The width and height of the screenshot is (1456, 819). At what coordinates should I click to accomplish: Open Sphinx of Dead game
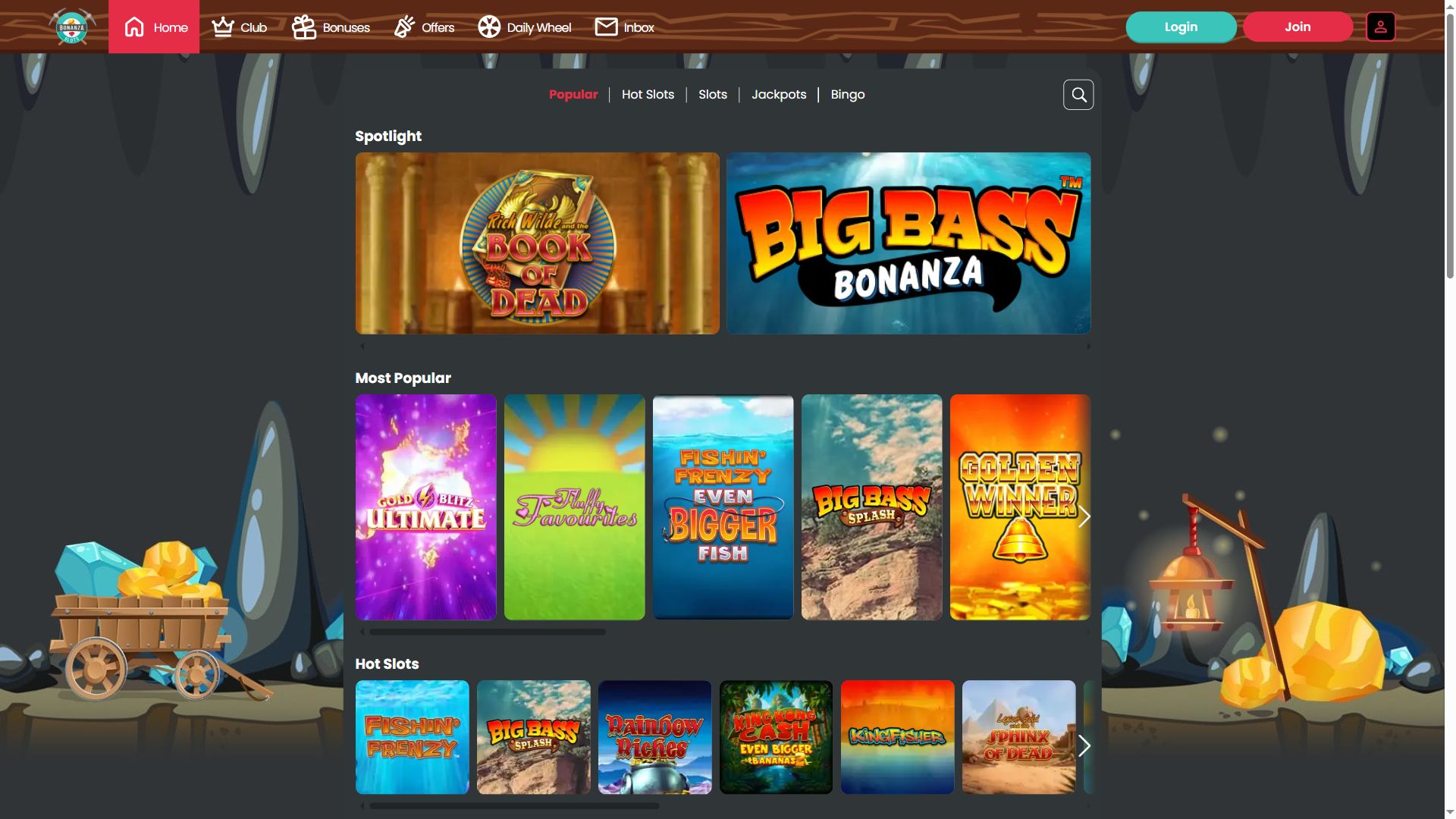pos(1018,737)
